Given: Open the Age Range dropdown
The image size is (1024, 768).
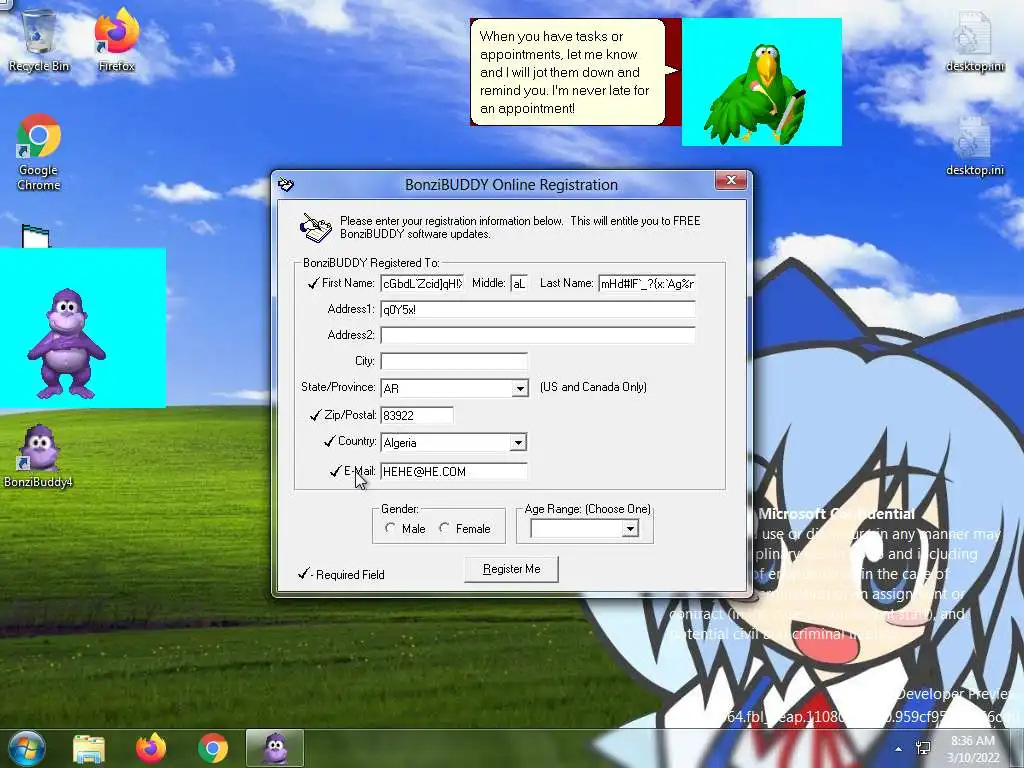Looking at the screenshot, I should (x=630, y=529).
